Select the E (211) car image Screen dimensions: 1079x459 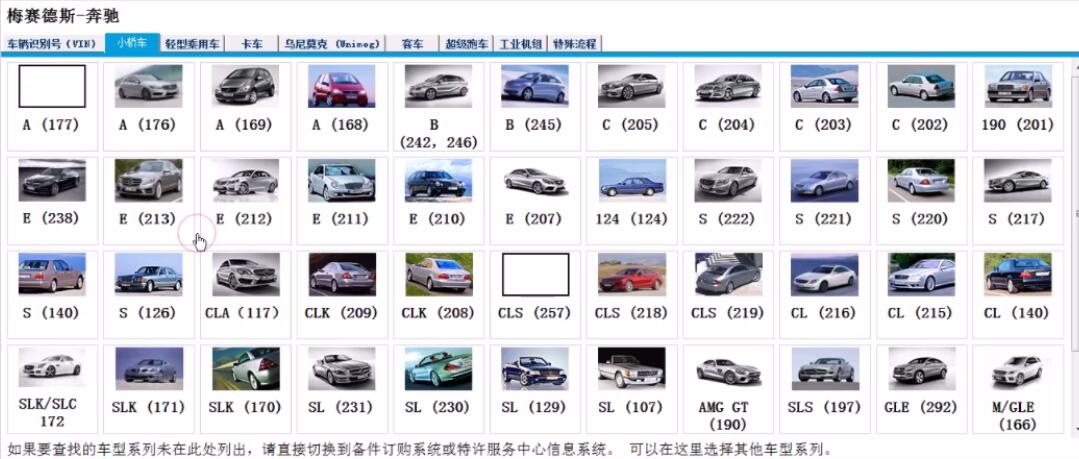click(341, 180)
